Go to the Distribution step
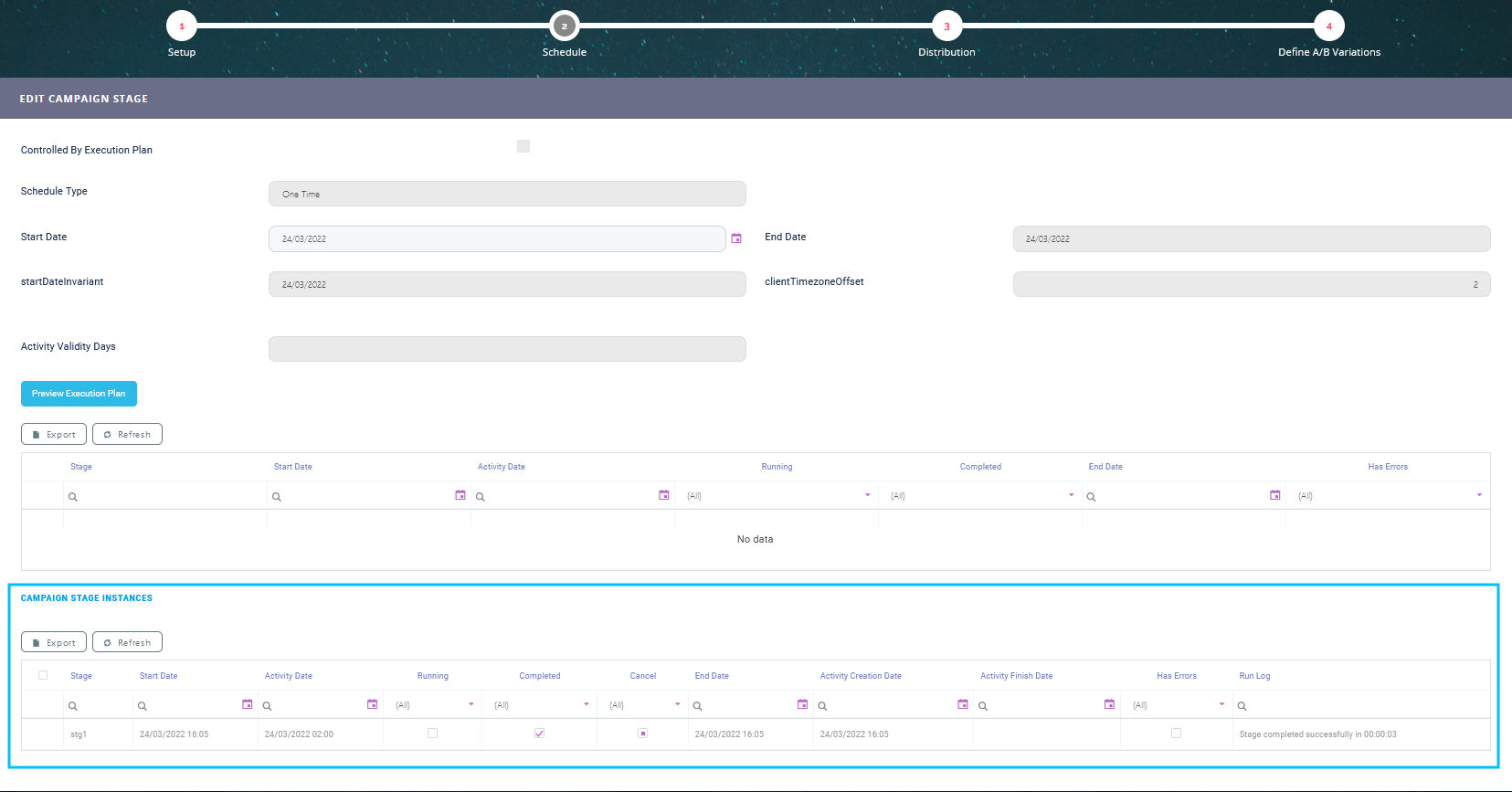 coord(946,26)
